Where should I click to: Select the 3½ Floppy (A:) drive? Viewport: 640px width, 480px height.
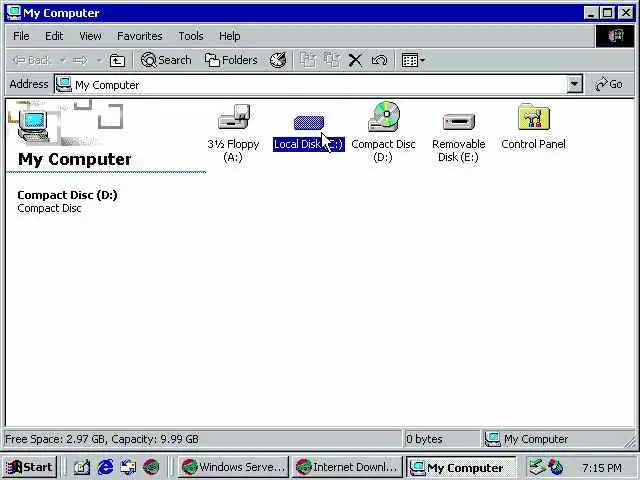tap(233, 132)
